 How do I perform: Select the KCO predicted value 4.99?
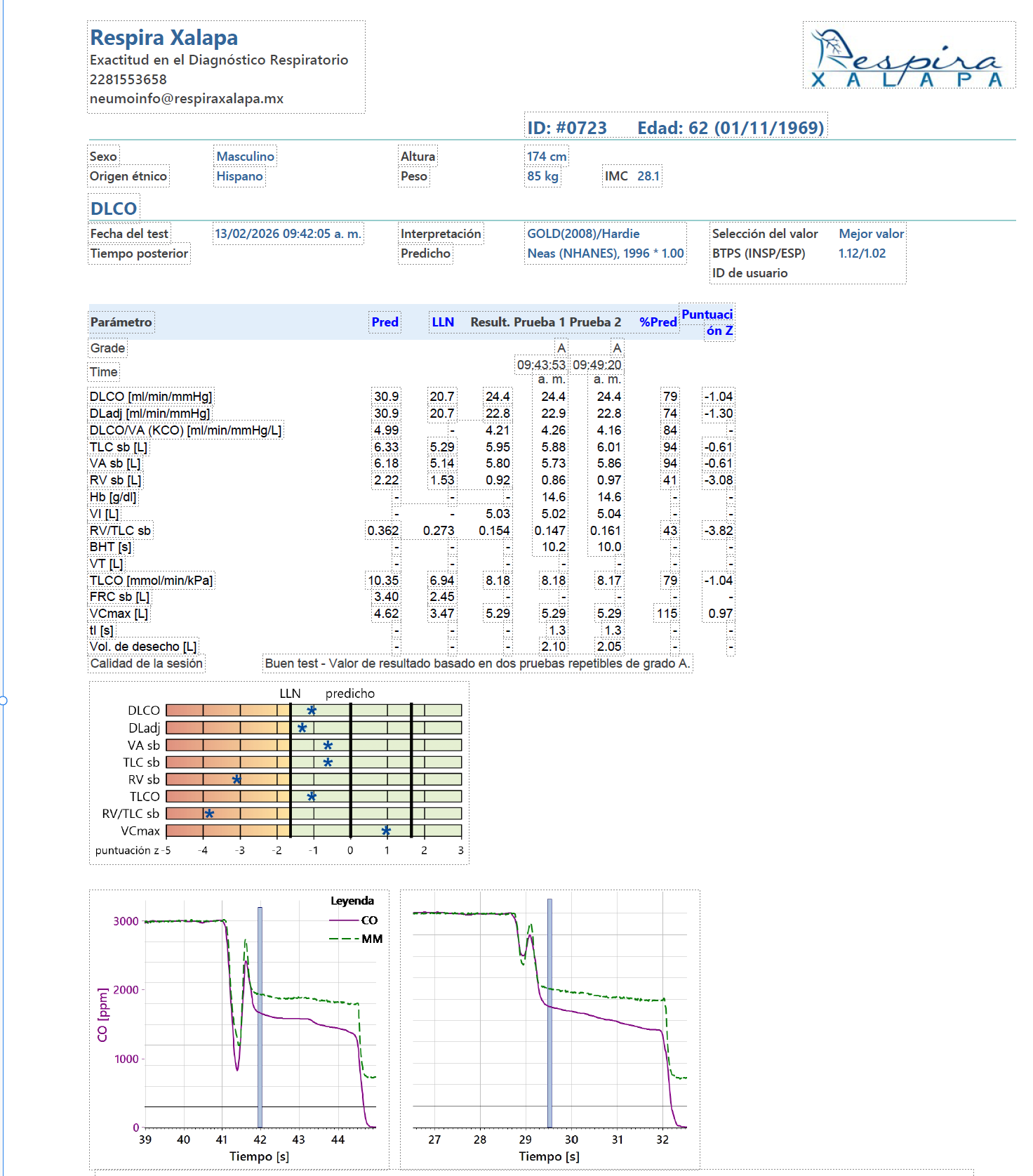[387, 430]
